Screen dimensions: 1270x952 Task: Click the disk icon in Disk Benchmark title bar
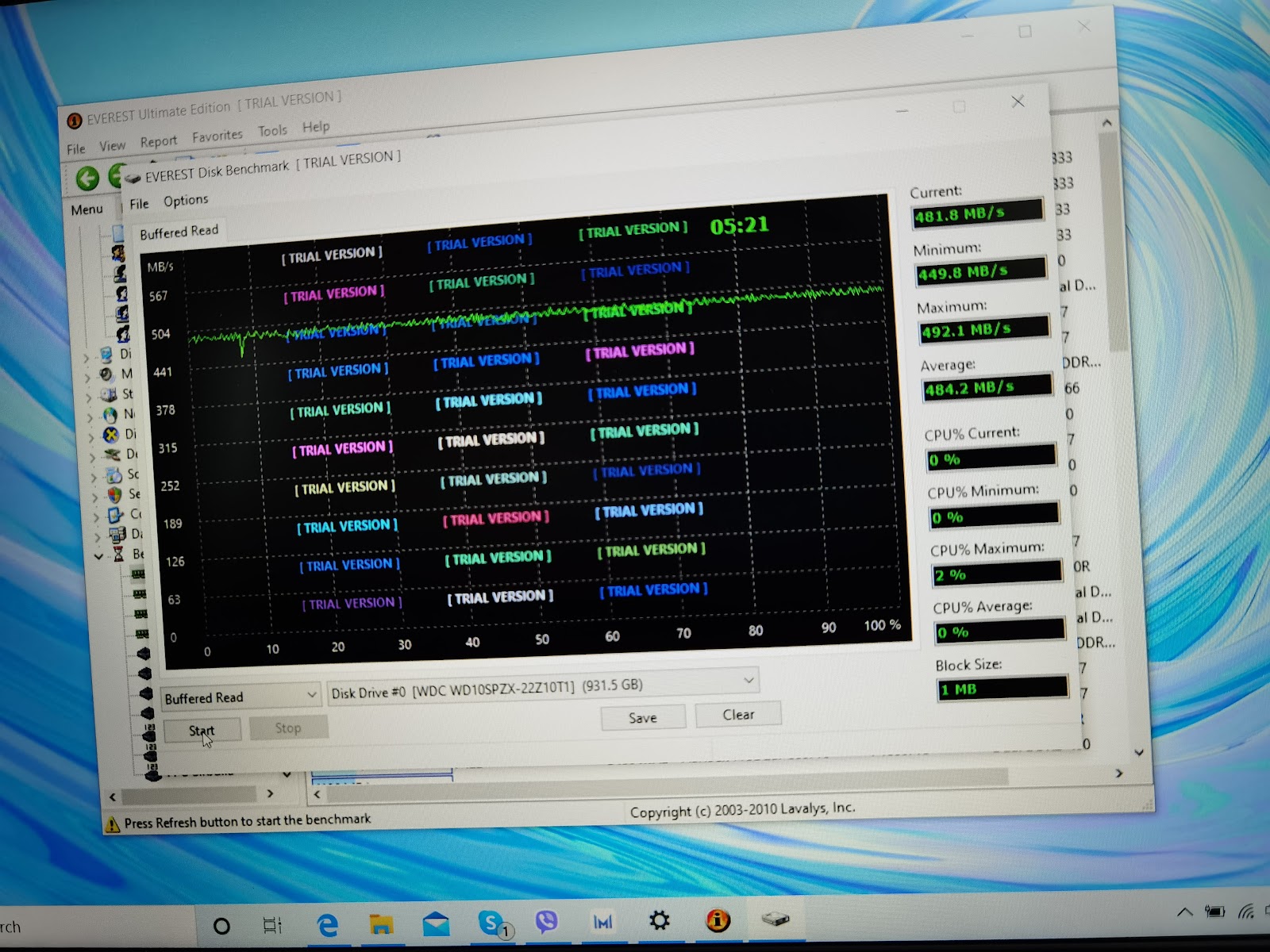133,178
